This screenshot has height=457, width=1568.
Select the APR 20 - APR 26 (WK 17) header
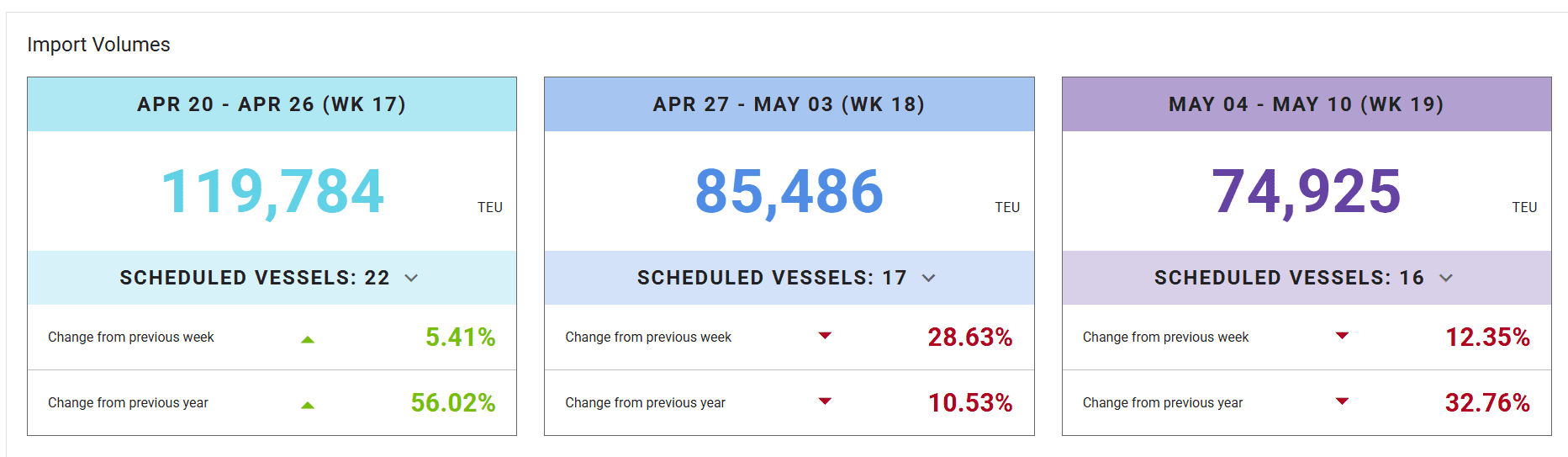pyautogui.click(x=272, y=104)
